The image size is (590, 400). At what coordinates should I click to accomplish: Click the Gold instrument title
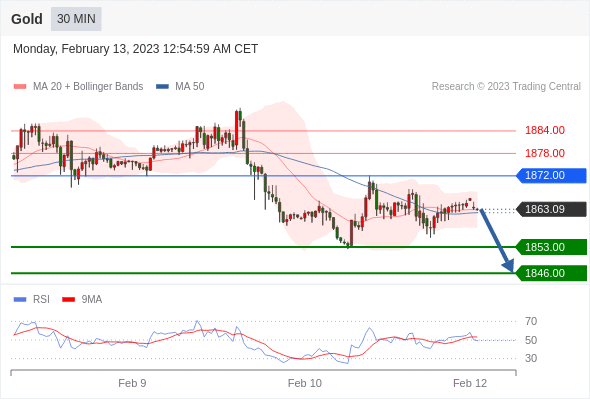pyautogui.click(x=27, y=19)
